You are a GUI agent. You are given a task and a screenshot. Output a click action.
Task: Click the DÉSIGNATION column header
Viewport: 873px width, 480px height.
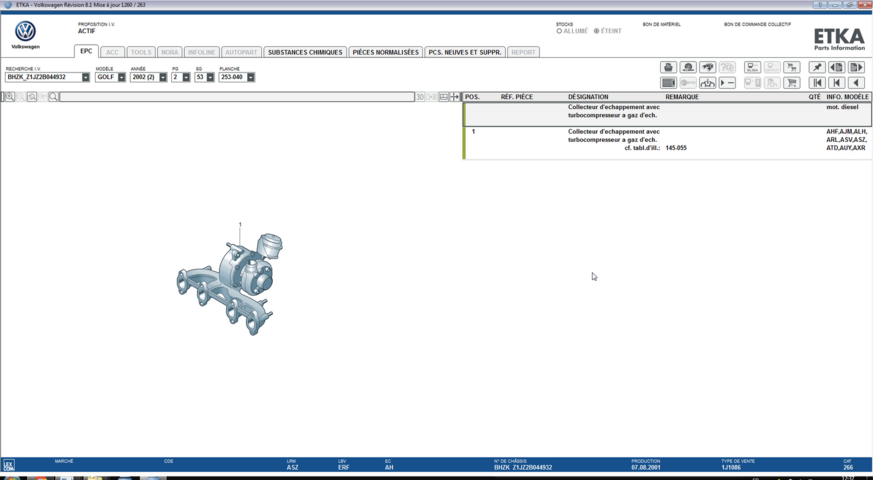point(588,97)
